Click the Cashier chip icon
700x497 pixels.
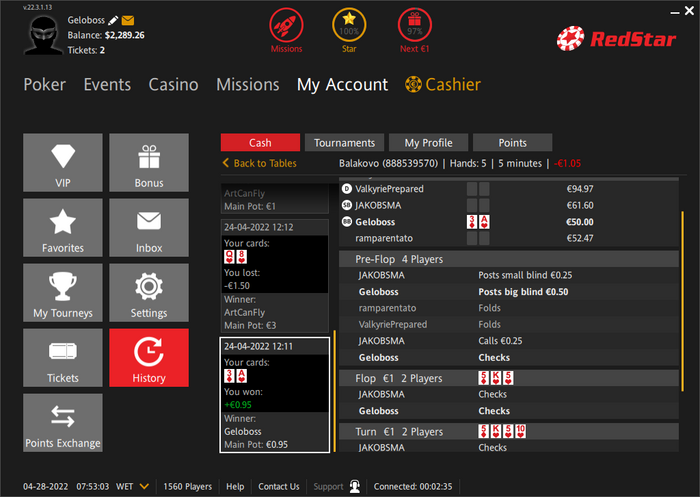click(413, 84)
